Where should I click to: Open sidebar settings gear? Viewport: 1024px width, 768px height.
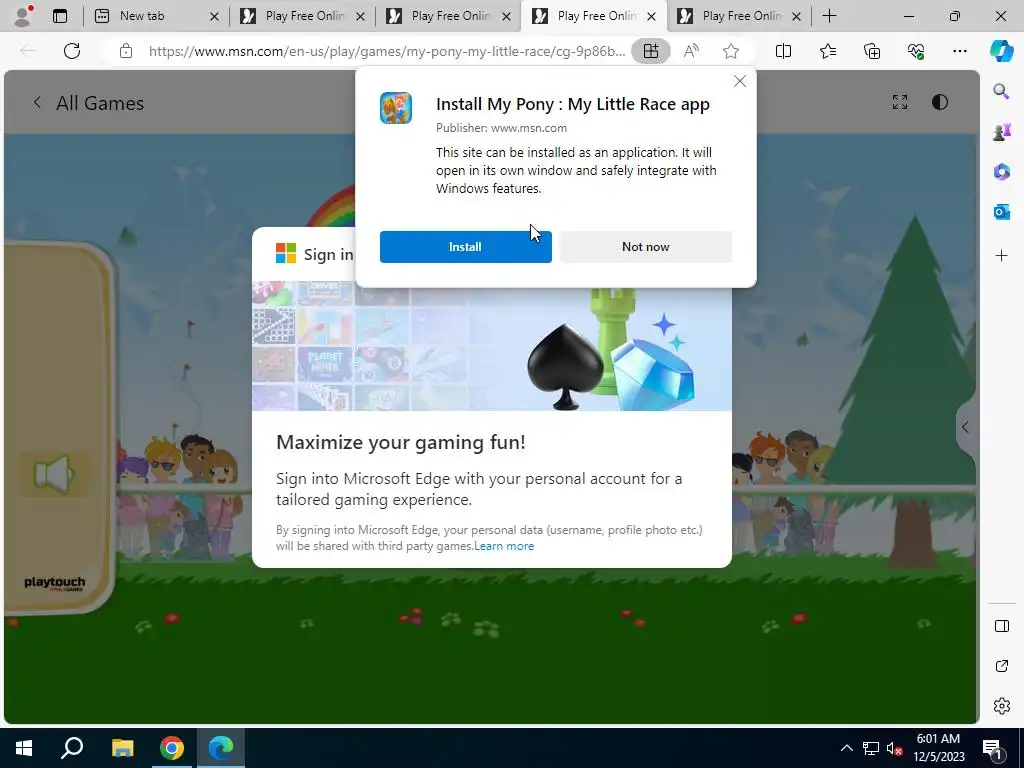coord(1001,706)
